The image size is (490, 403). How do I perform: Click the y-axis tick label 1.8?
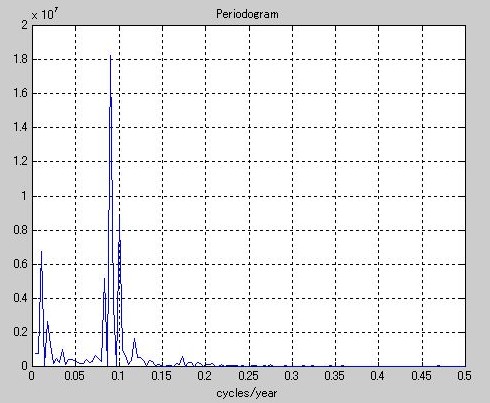(20, 59)
